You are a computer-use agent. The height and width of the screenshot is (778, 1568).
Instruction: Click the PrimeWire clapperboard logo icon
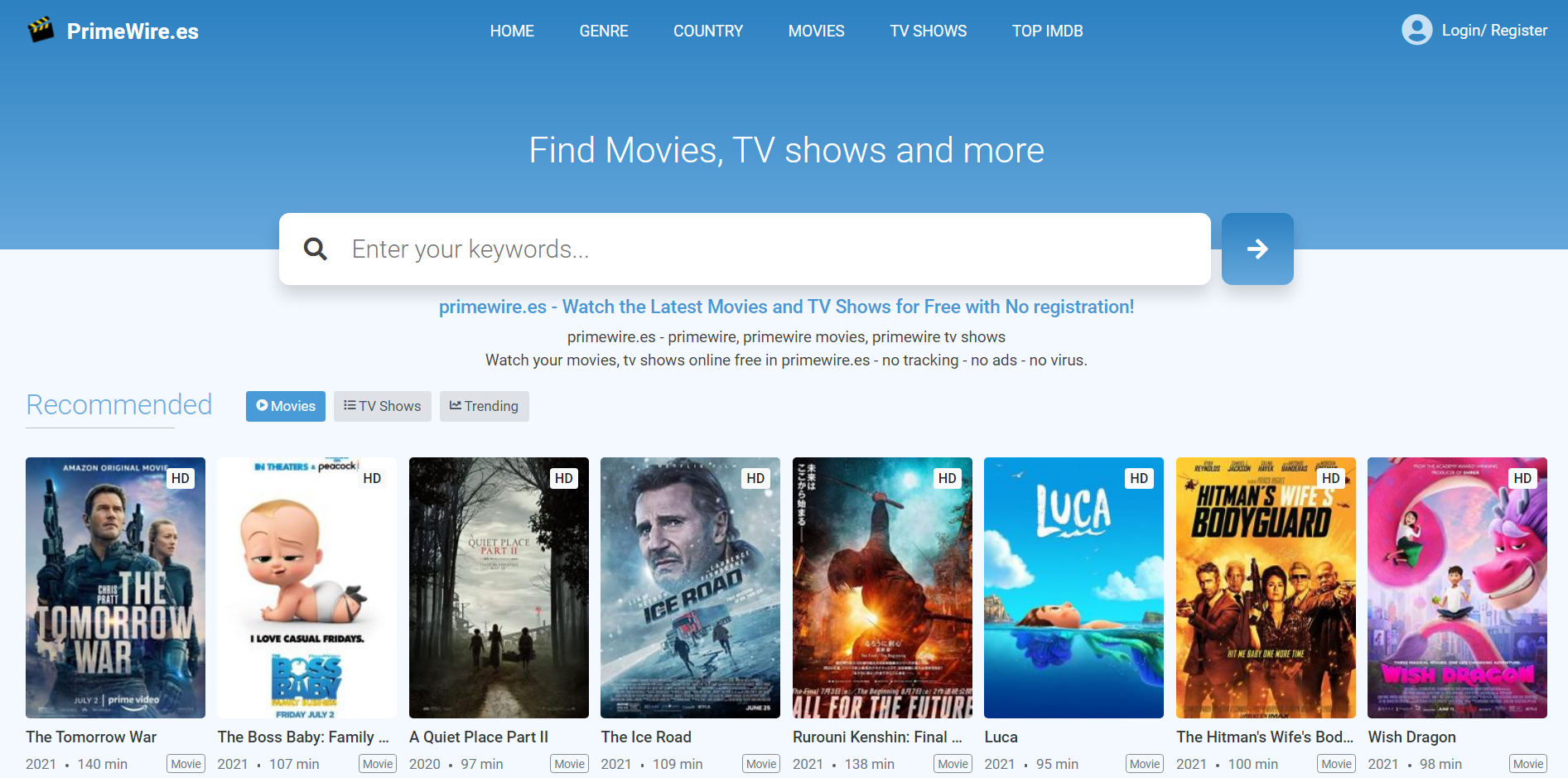tap(41, 30)
